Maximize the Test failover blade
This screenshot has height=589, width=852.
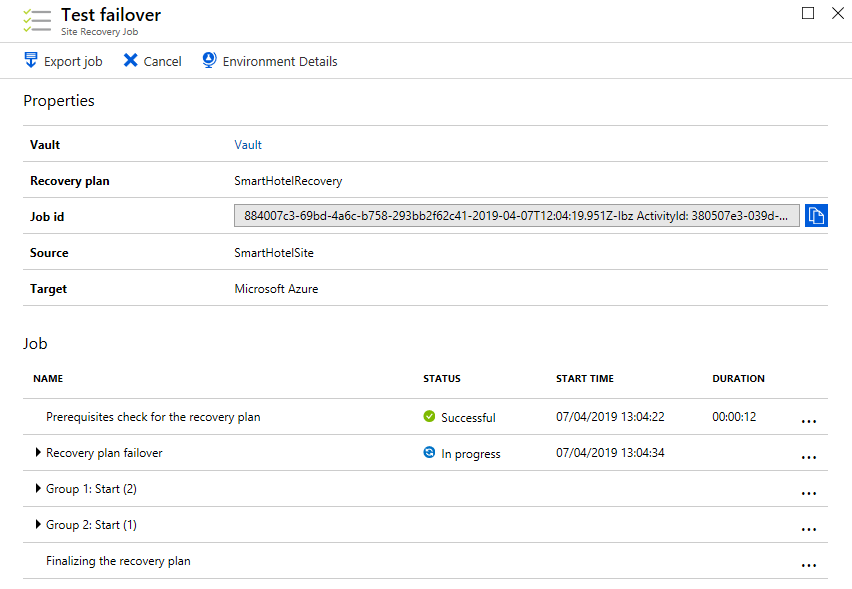coord(808,13)
